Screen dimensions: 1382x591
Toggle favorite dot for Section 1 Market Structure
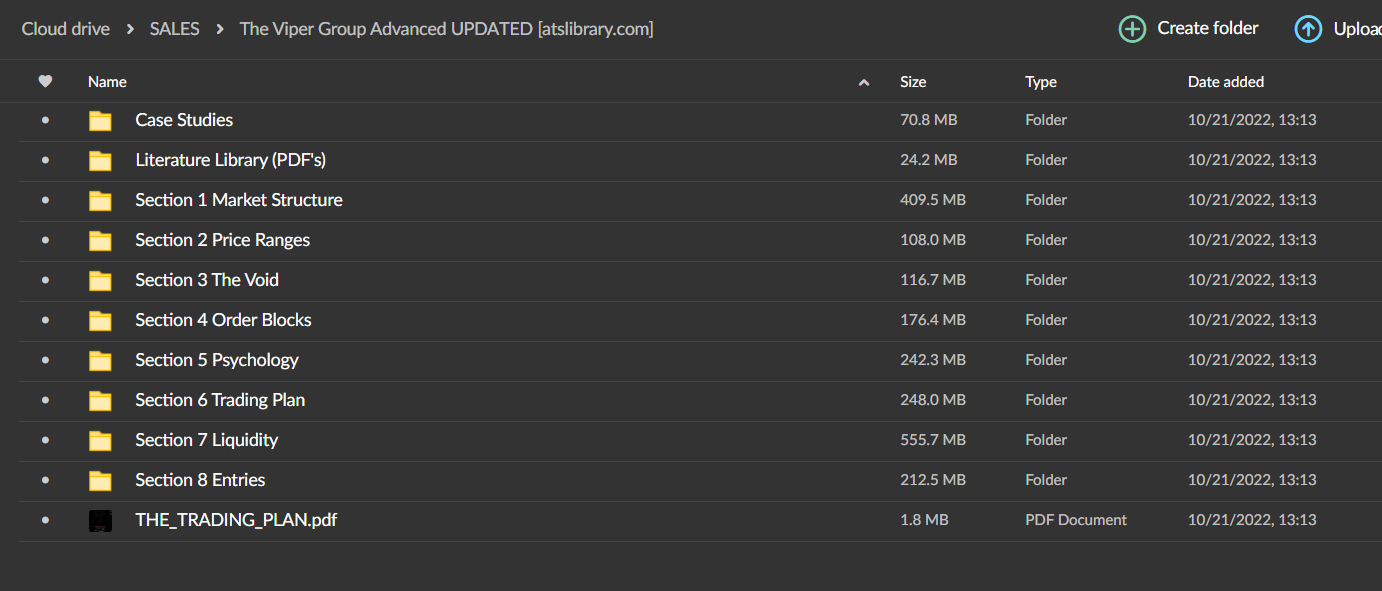[45, 200]
